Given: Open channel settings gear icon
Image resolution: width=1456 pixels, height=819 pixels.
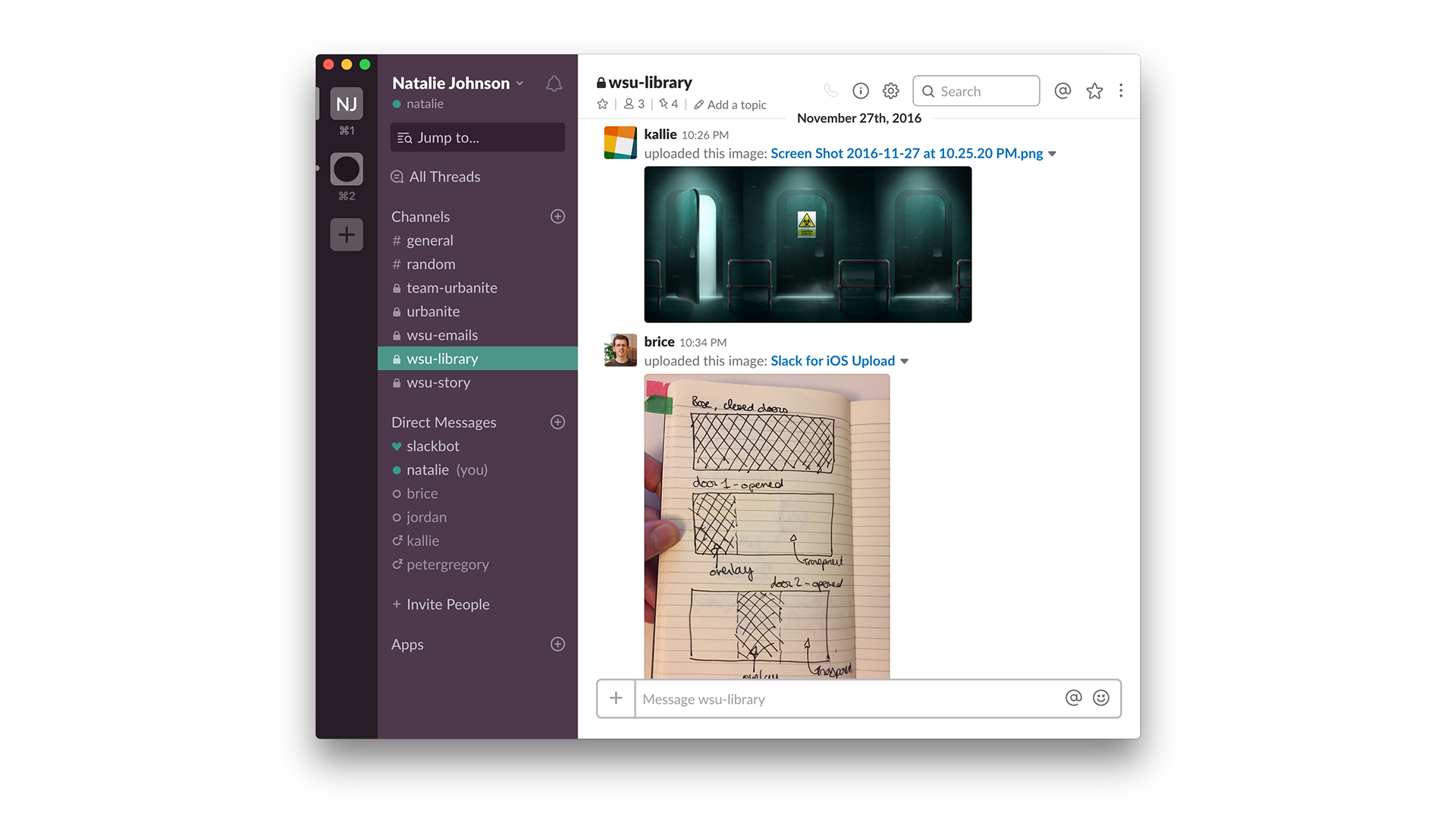Looking at the screenshot, I should click(x=891, y=91).
